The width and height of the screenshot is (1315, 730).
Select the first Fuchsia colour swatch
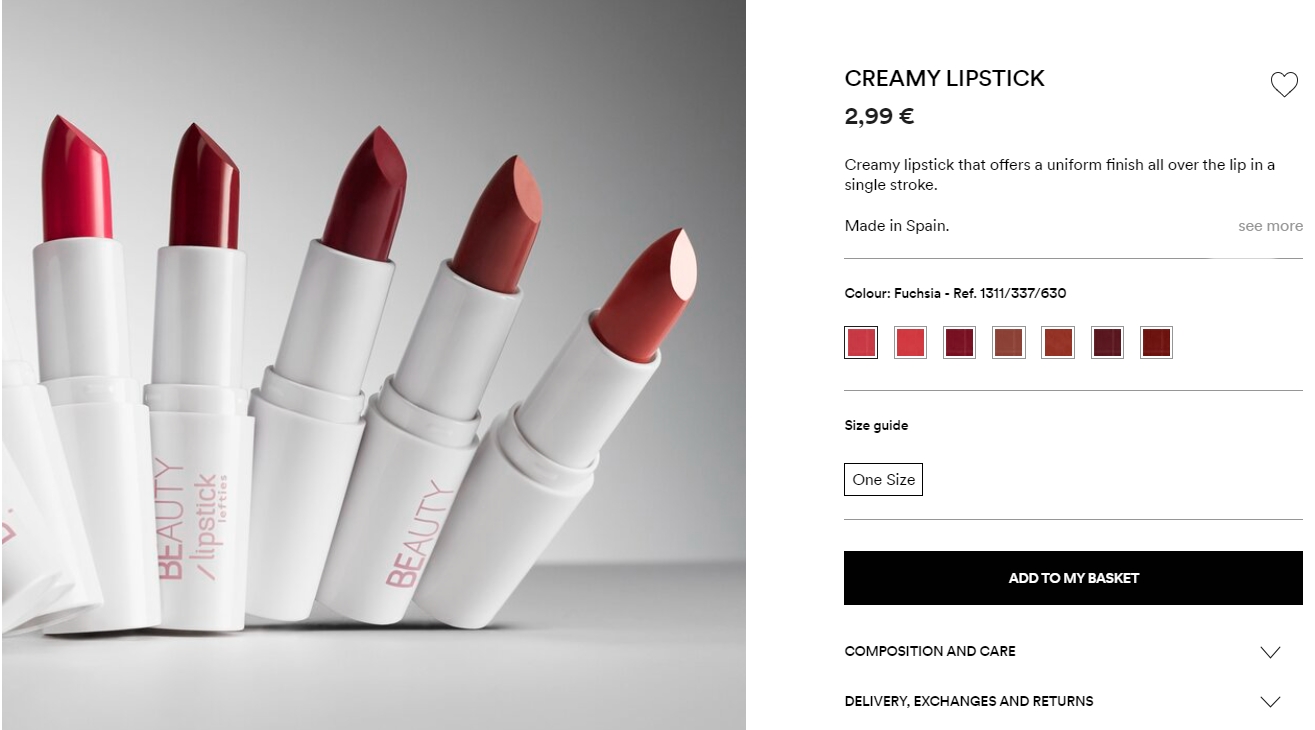[x=861, y=343]
